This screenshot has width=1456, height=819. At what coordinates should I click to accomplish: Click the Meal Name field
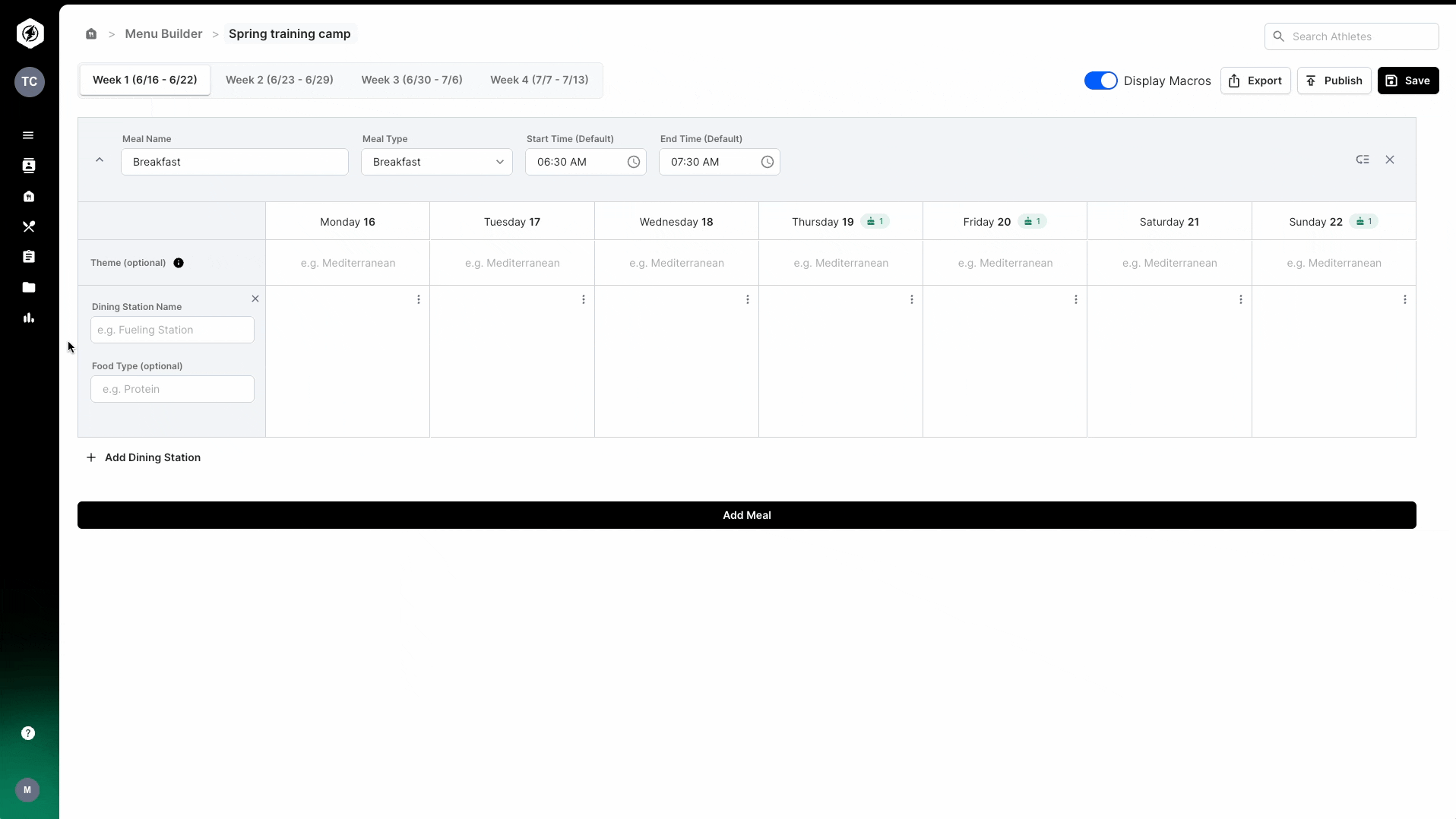[235, 162]
